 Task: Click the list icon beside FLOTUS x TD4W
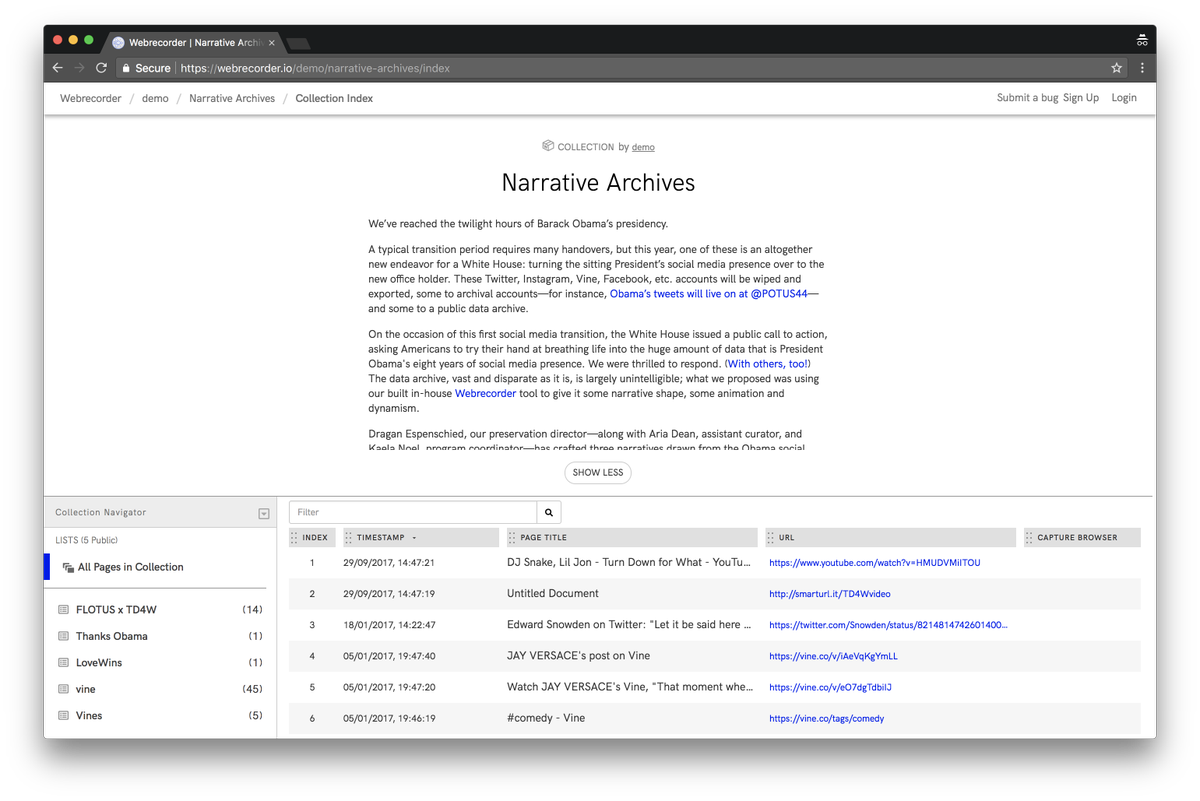click(63, 609)
